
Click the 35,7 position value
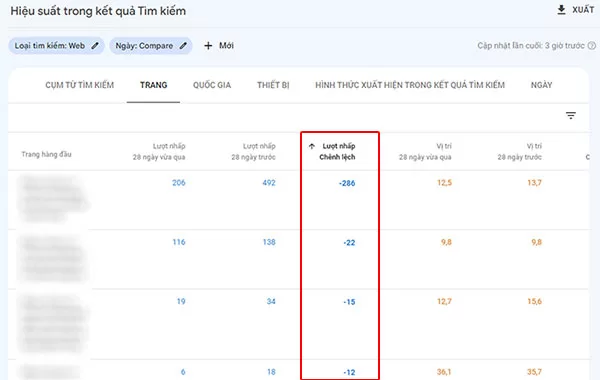(x=535, y=372)
